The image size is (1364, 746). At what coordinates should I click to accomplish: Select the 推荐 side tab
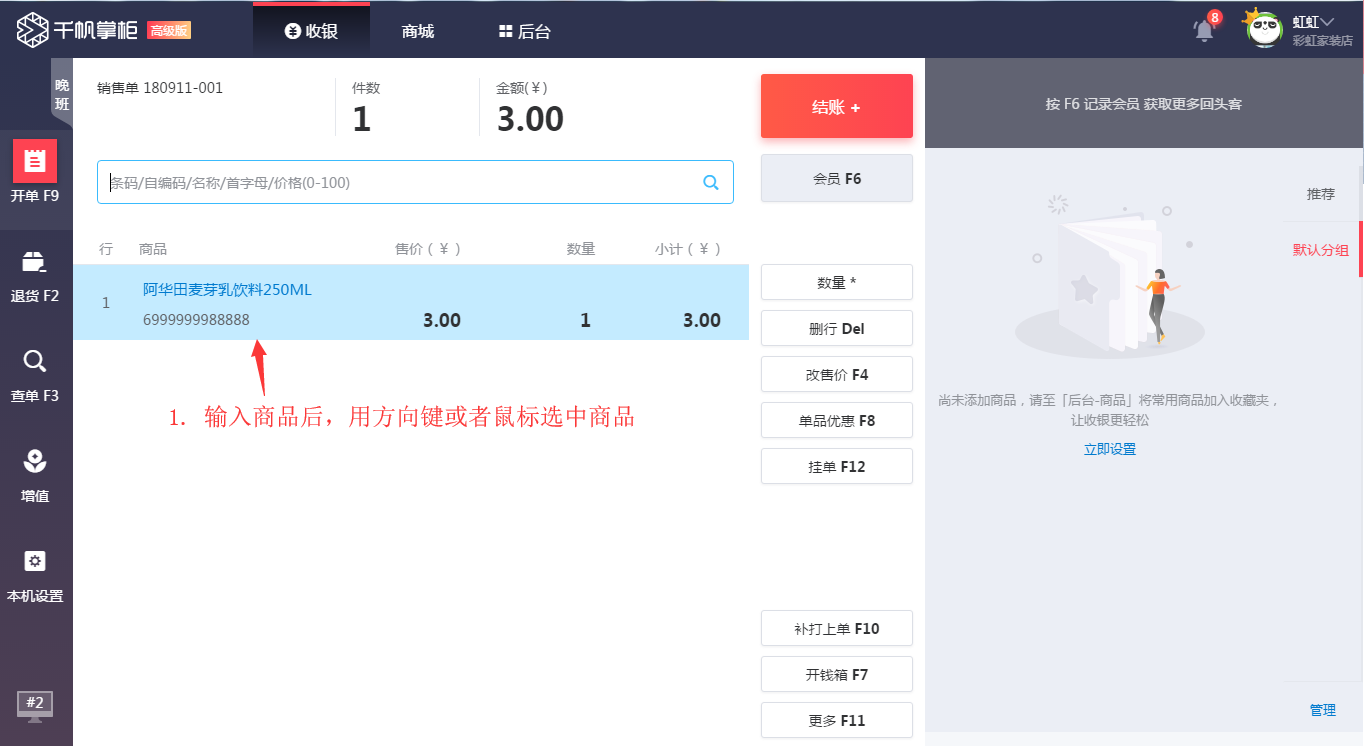[1320, 194]
